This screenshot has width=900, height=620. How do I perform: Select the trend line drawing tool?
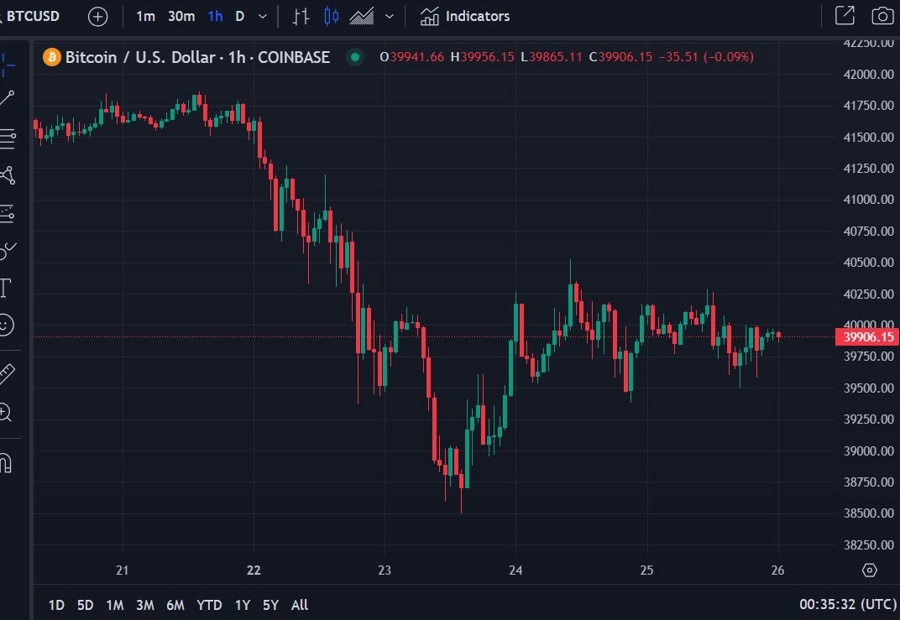[7, 98]
